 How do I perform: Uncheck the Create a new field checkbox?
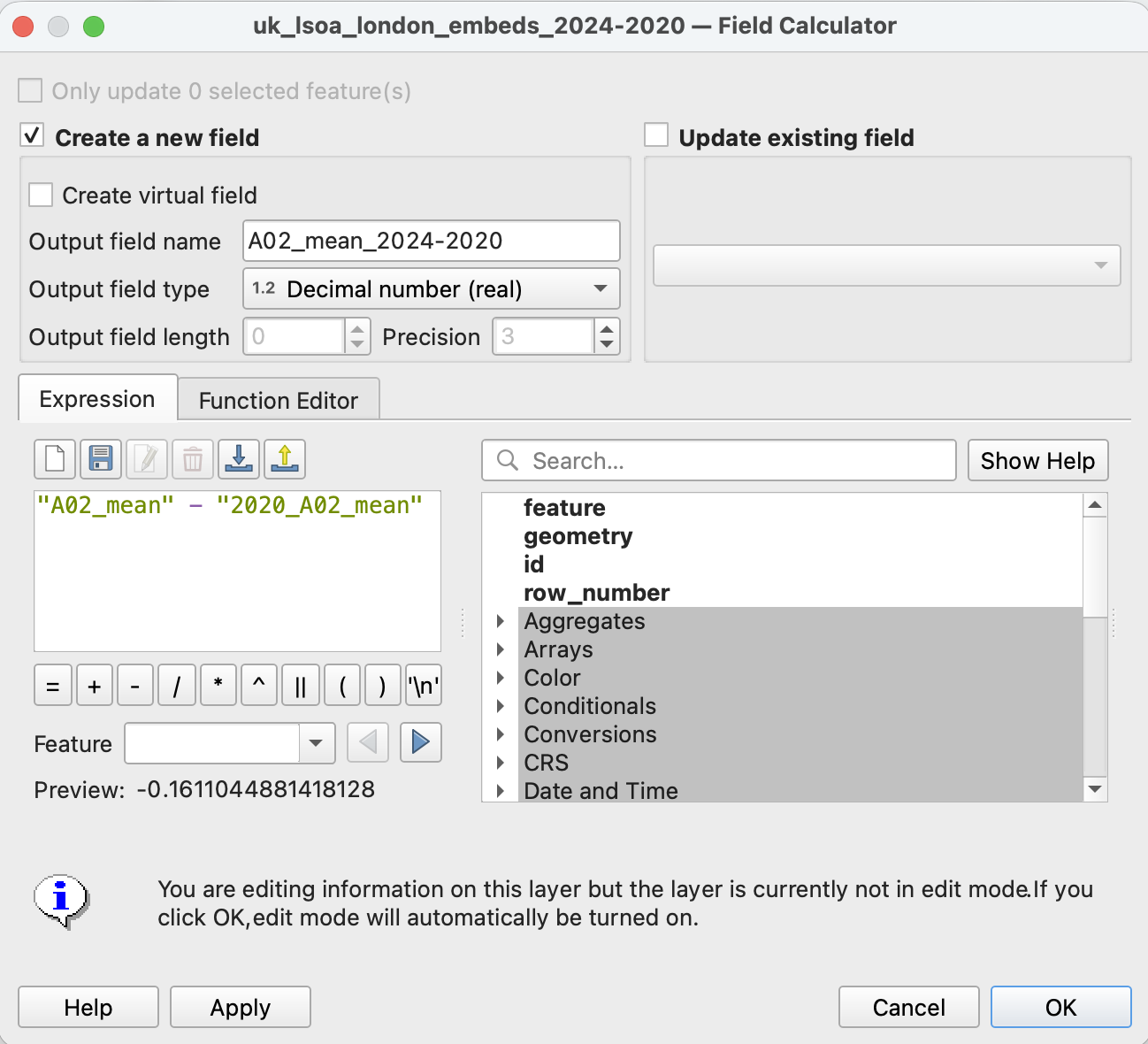(32, 136)
